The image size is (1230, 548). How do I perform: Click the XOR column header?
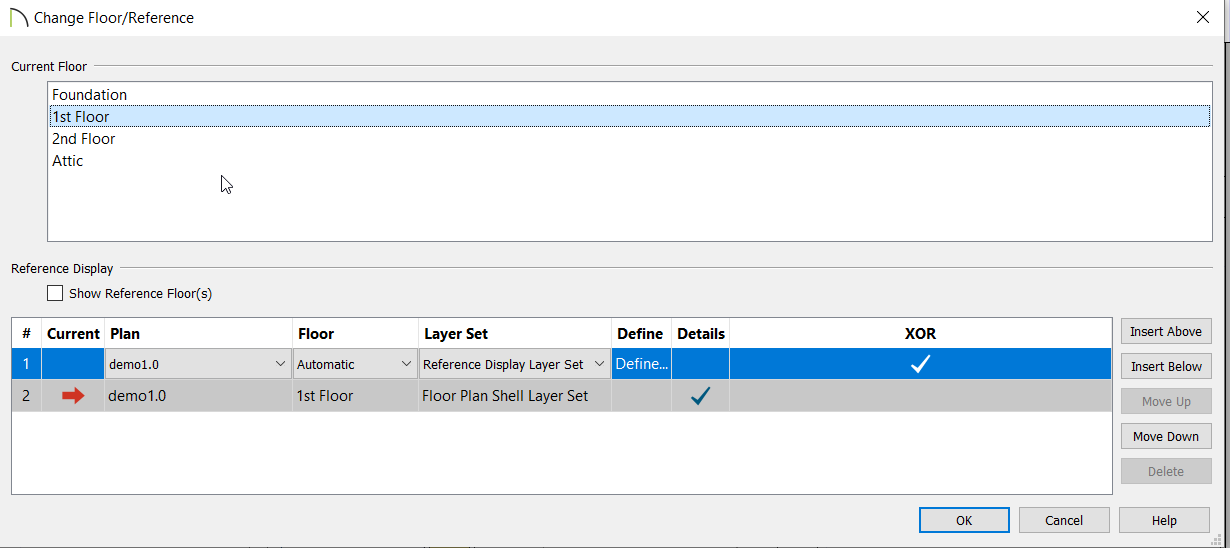[x=920, y=334]
